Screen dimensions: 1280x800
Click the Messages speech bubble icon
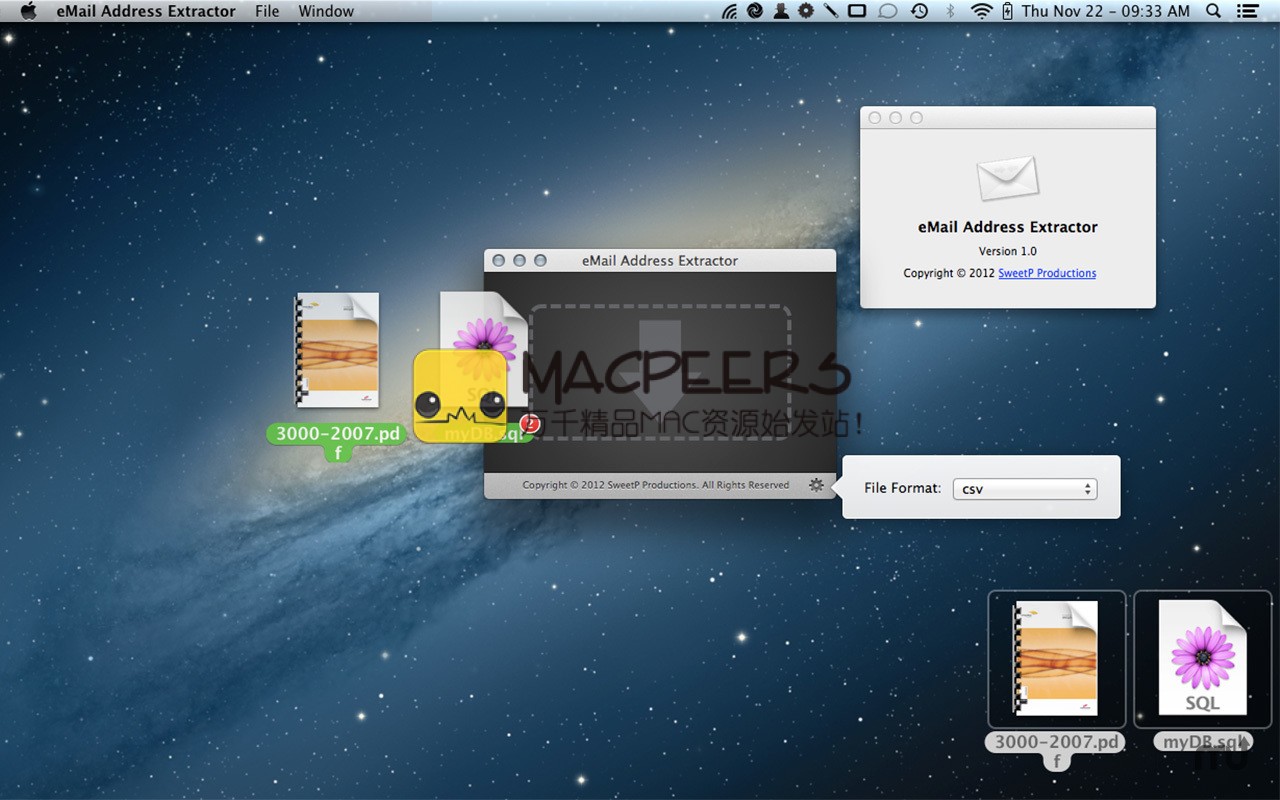887,11
